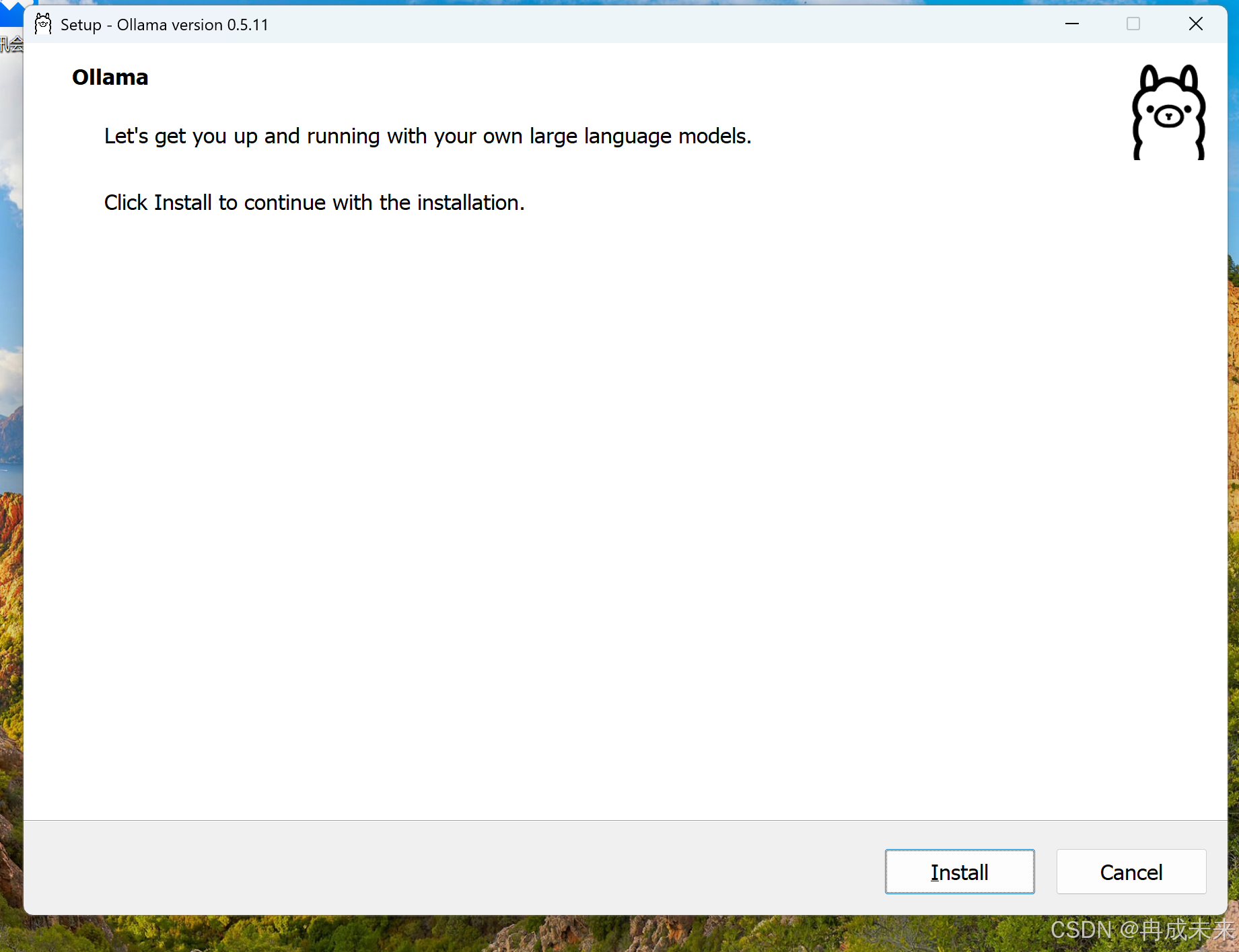Open the setup title bar llama icon
This screenshot has width=1239, height=952.
click(x=43, y=24)
